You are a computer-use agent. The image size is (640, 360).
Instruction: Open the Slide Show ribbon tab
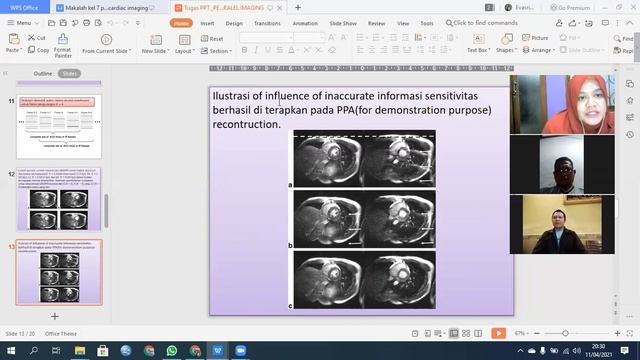[x=343, y=23]
